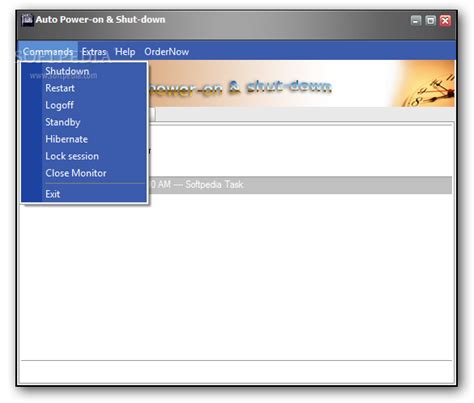Select the Standby command
This screenshot has height=403, width=474.
[85, 122]
